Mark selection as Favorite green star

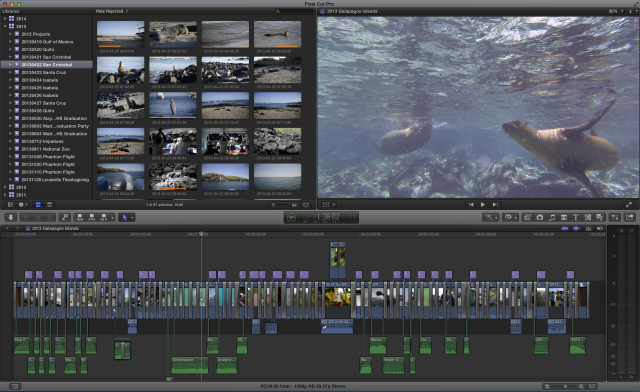coord(26,217)
